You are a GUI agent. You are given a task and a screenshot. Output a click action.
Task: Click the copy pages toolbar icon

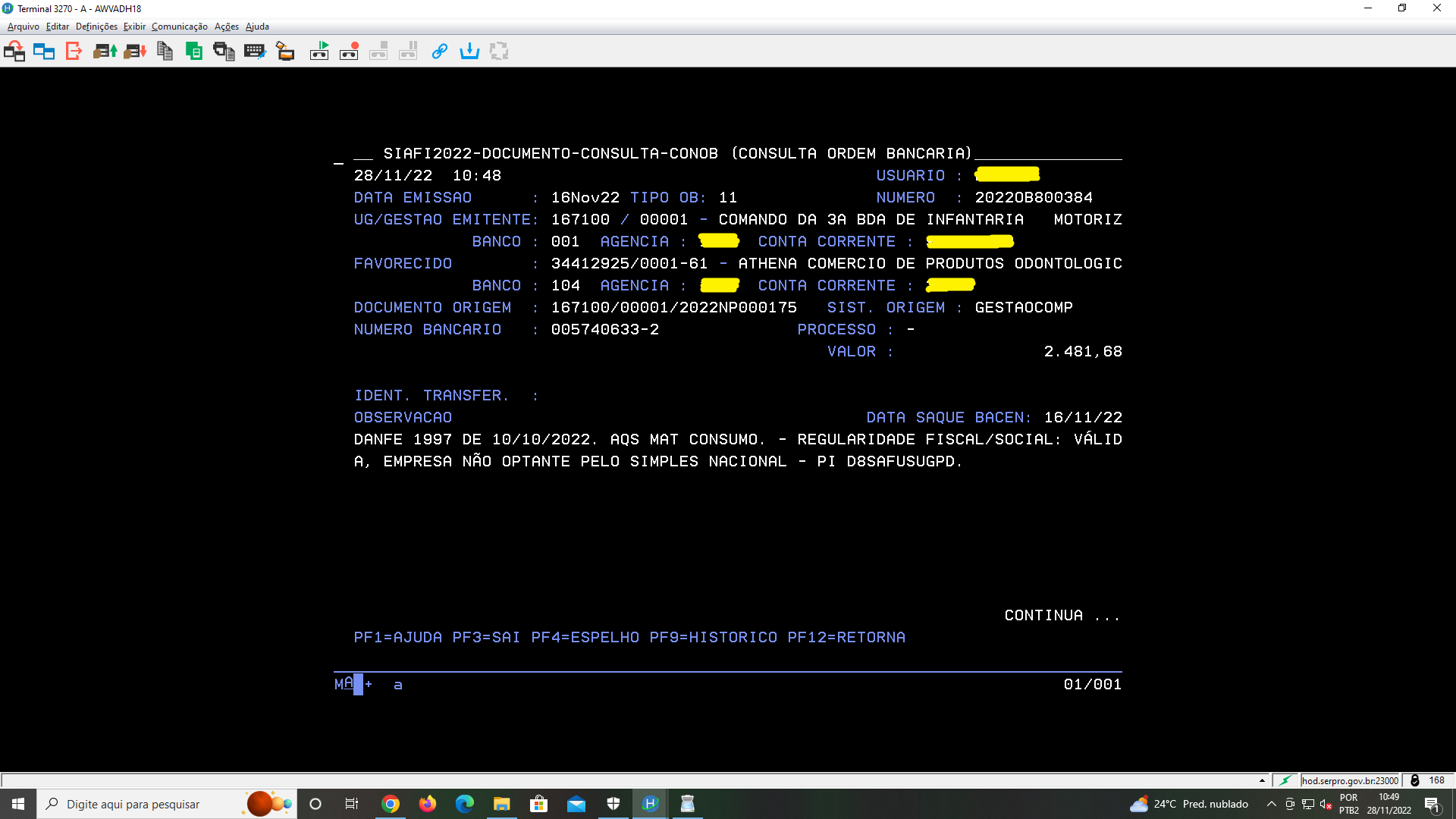click(165, 52)
